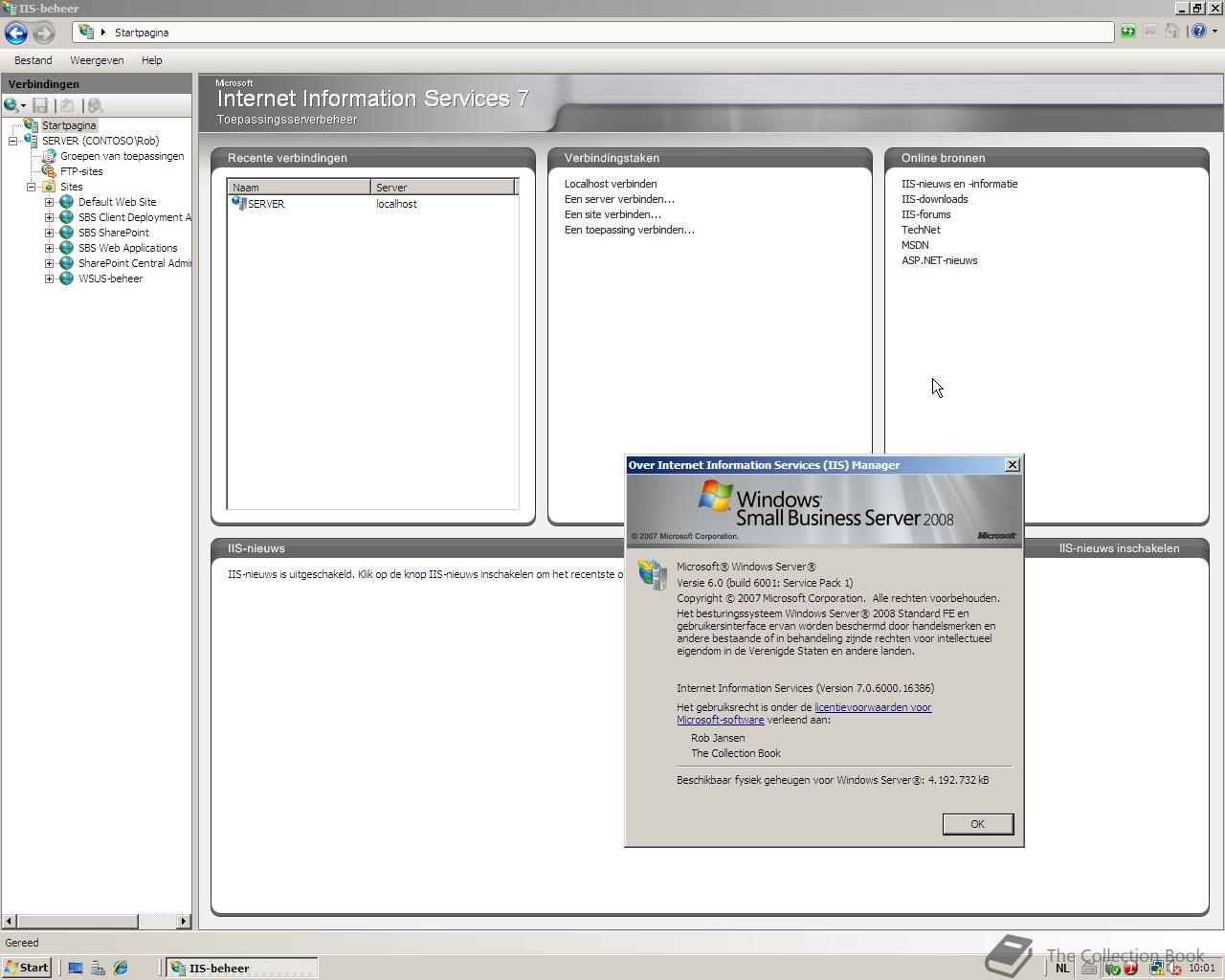Click the Save connections floppy disk icon

(40, 105)
